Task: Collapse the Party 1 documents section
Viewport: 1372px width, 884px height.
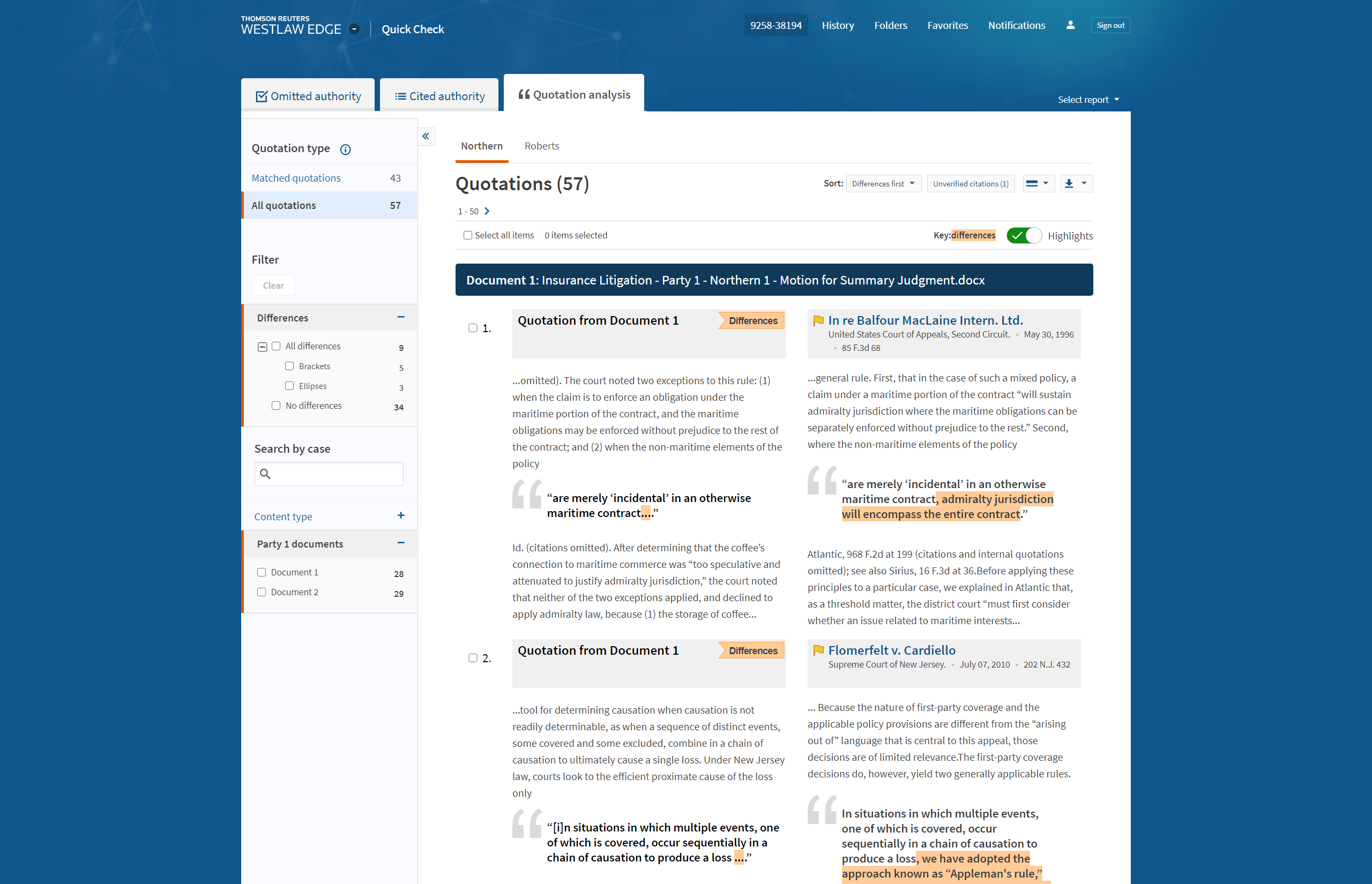Action: click(401, 543)
